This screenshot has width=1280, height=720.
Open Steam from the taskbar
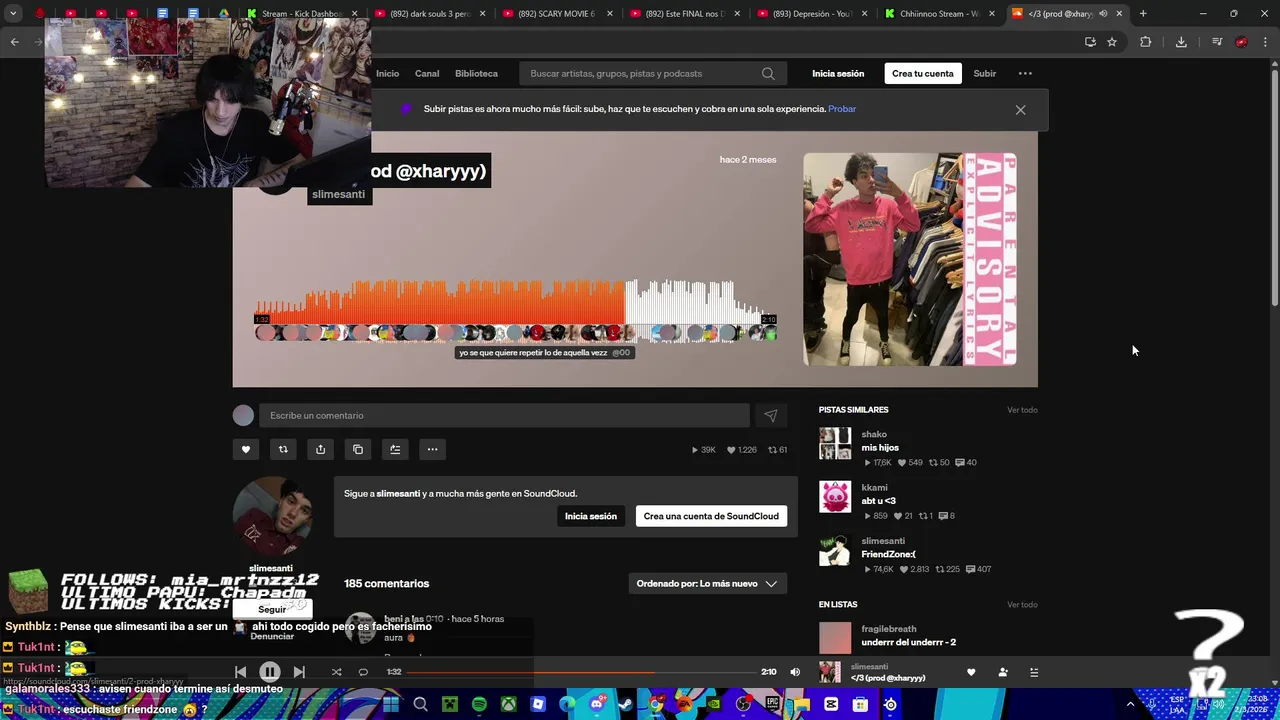tap(626, 704)
